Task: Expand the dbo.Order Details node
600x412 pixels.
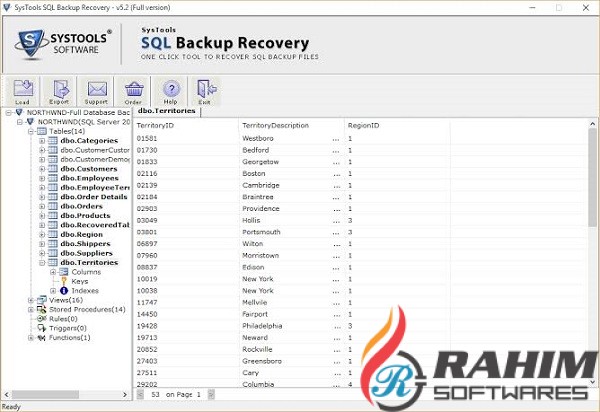Action: point(42,197)
